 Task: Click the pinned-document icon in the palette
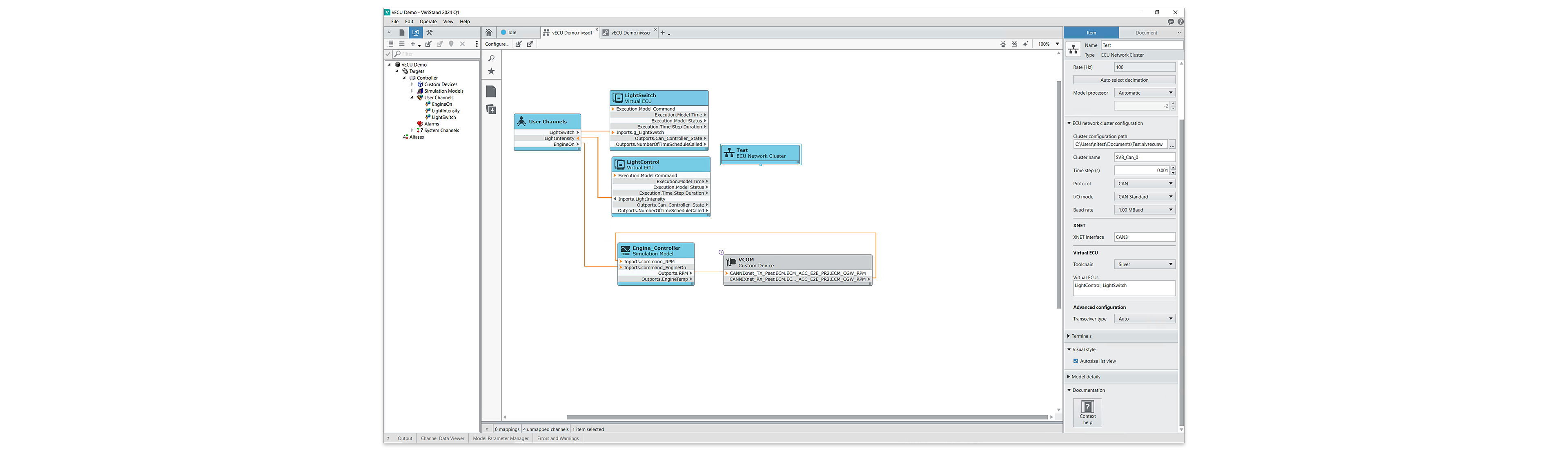click(491, 109)
